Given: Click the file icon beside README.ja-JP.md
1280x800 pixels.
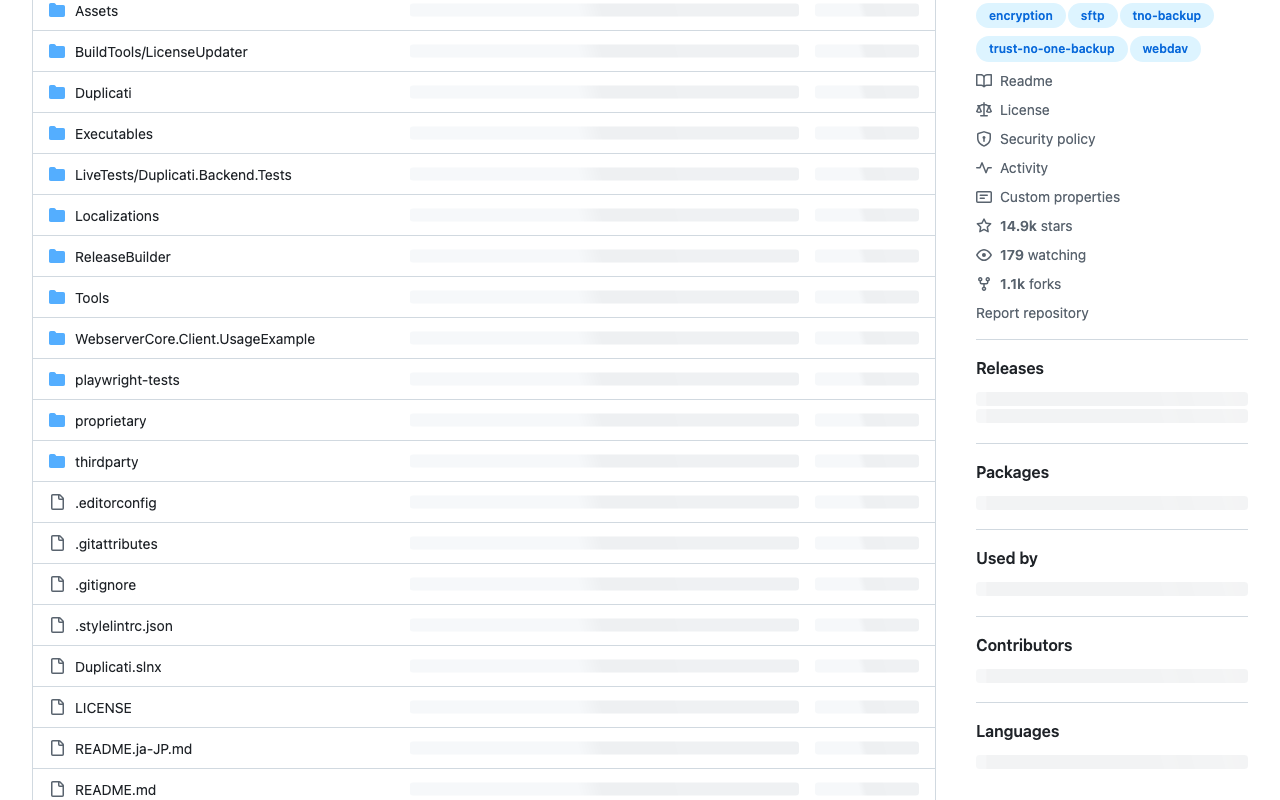Looking at the screenshot, I should coord(57,749).
